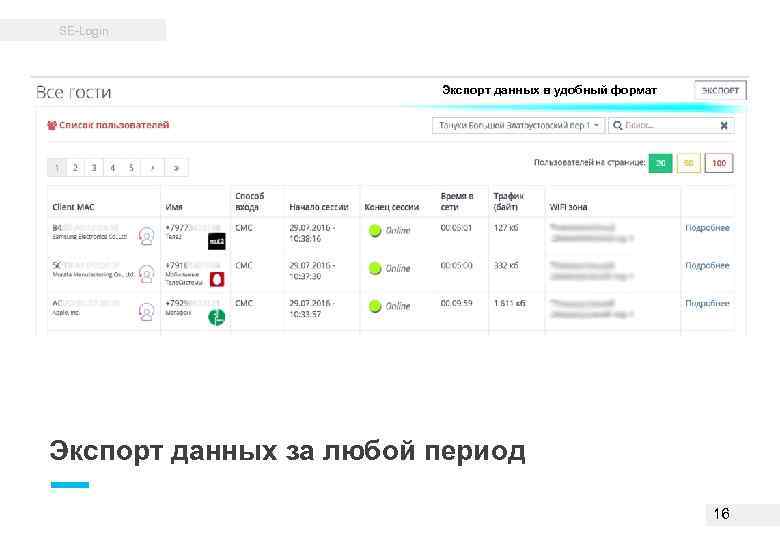Screen dimensions: 780x540
Task: Click the Все гости heading
Action: (x=74, y=92)
